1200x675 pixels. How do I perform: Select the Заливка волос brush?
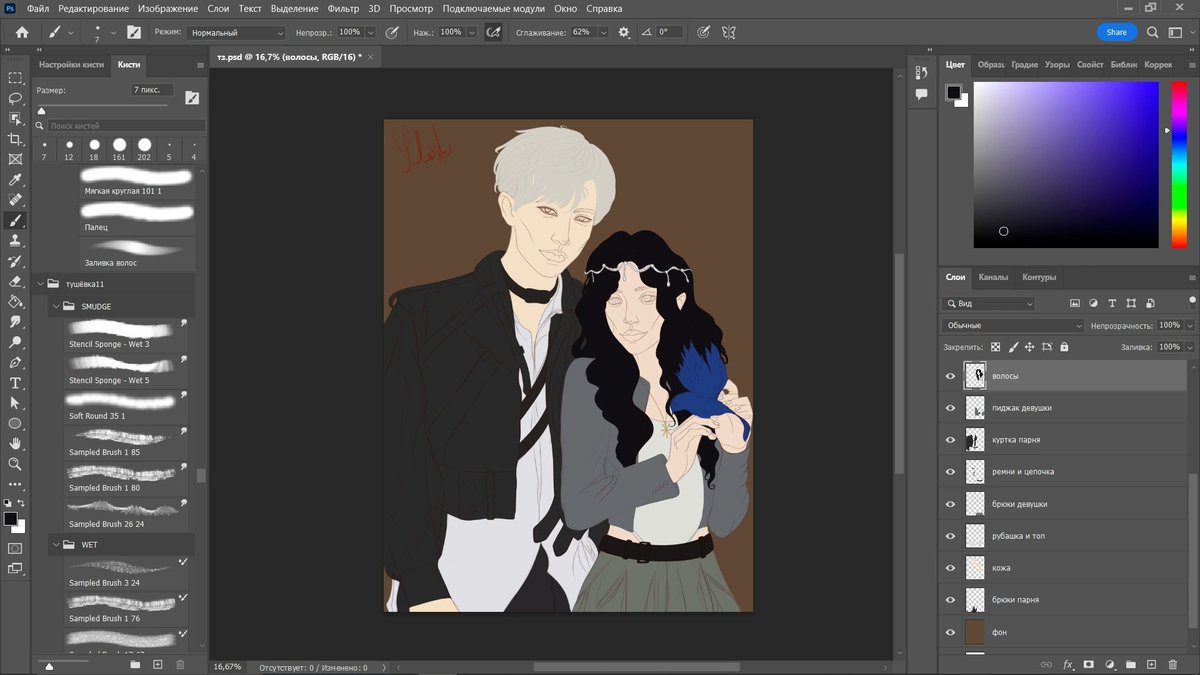[x=138, y=253]
